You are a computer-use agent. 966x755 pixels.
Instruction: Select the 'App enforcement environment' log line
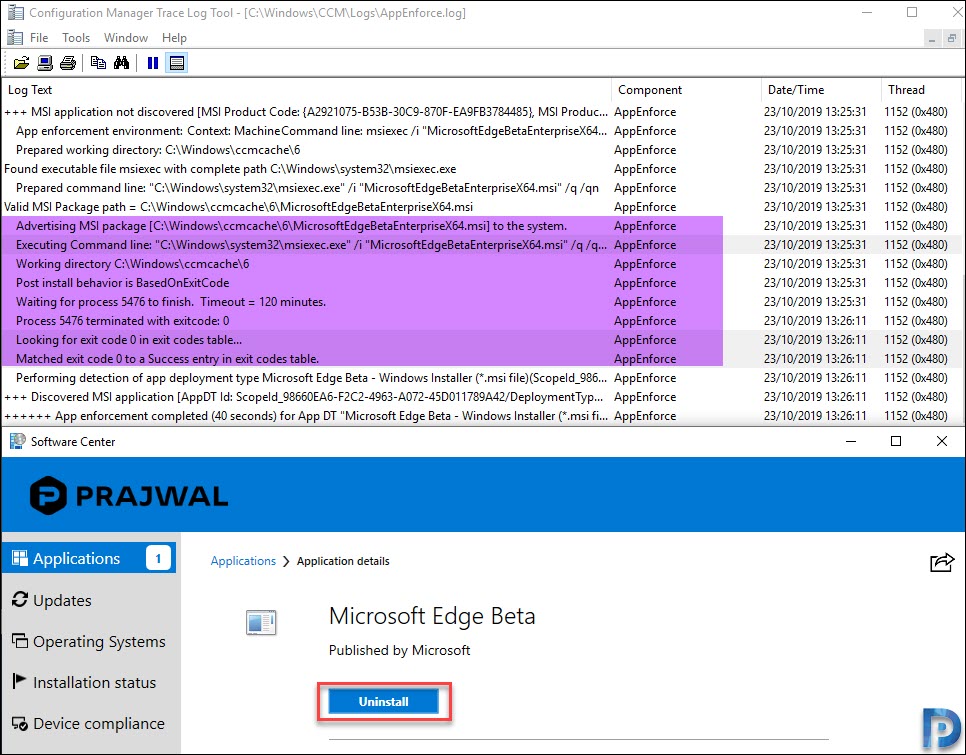coord(482,131)
